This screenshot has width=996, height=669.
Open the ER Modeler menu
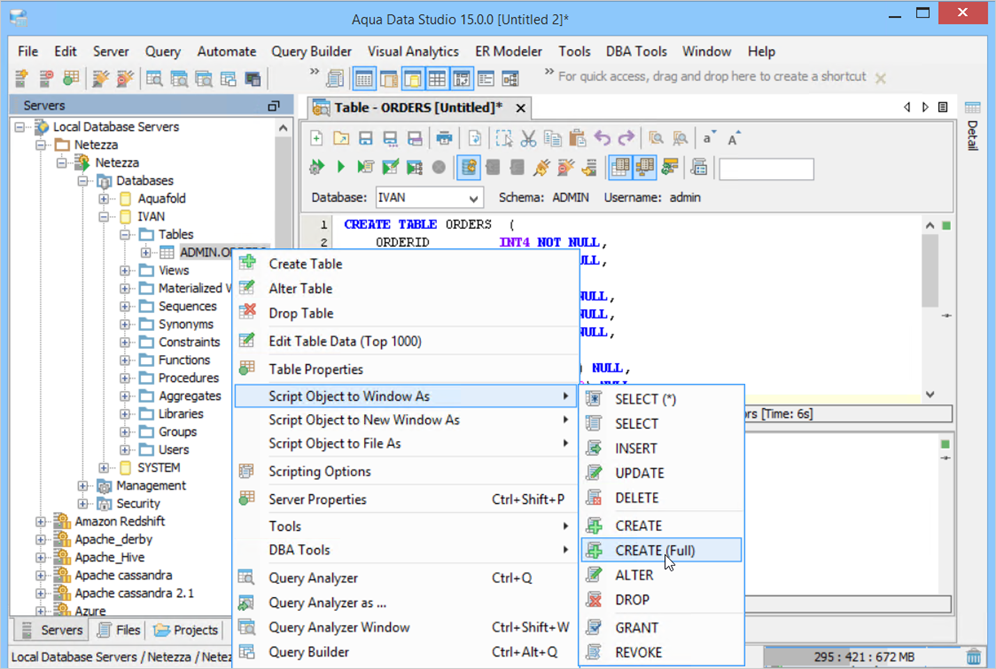508,51
